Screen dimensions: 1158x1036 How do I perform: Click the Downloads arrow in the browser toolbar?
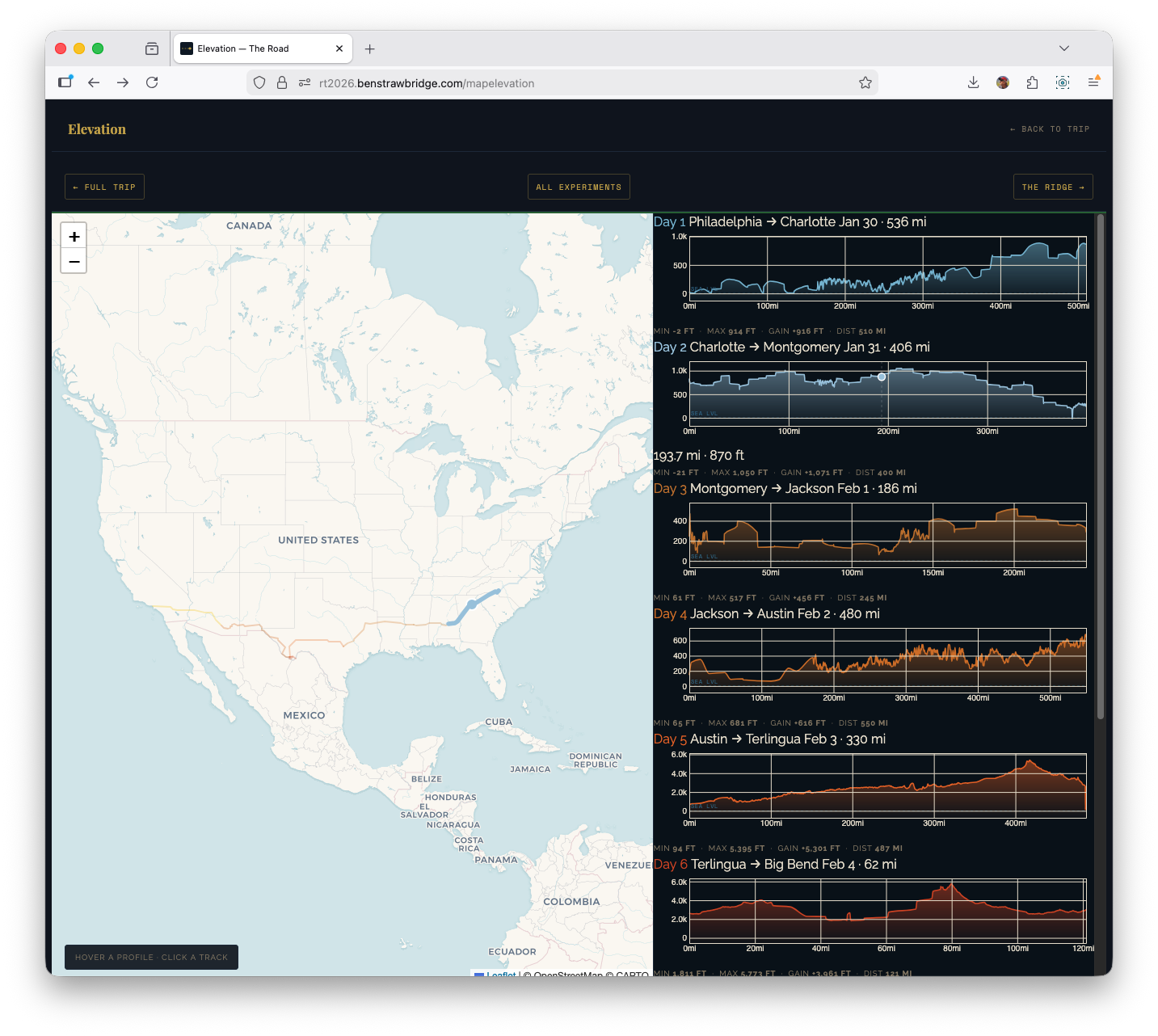pos(973,82)
